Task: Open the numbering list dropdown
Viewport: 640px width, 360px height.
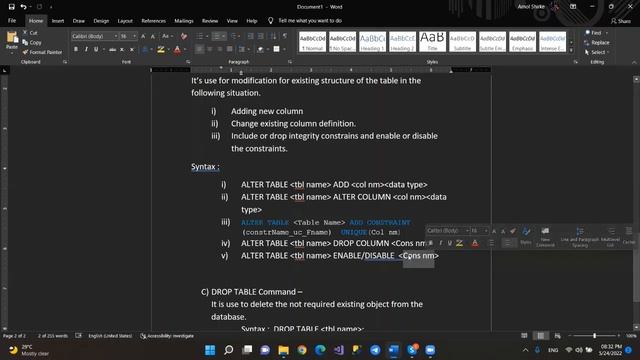Action: [x=223, y=36]
